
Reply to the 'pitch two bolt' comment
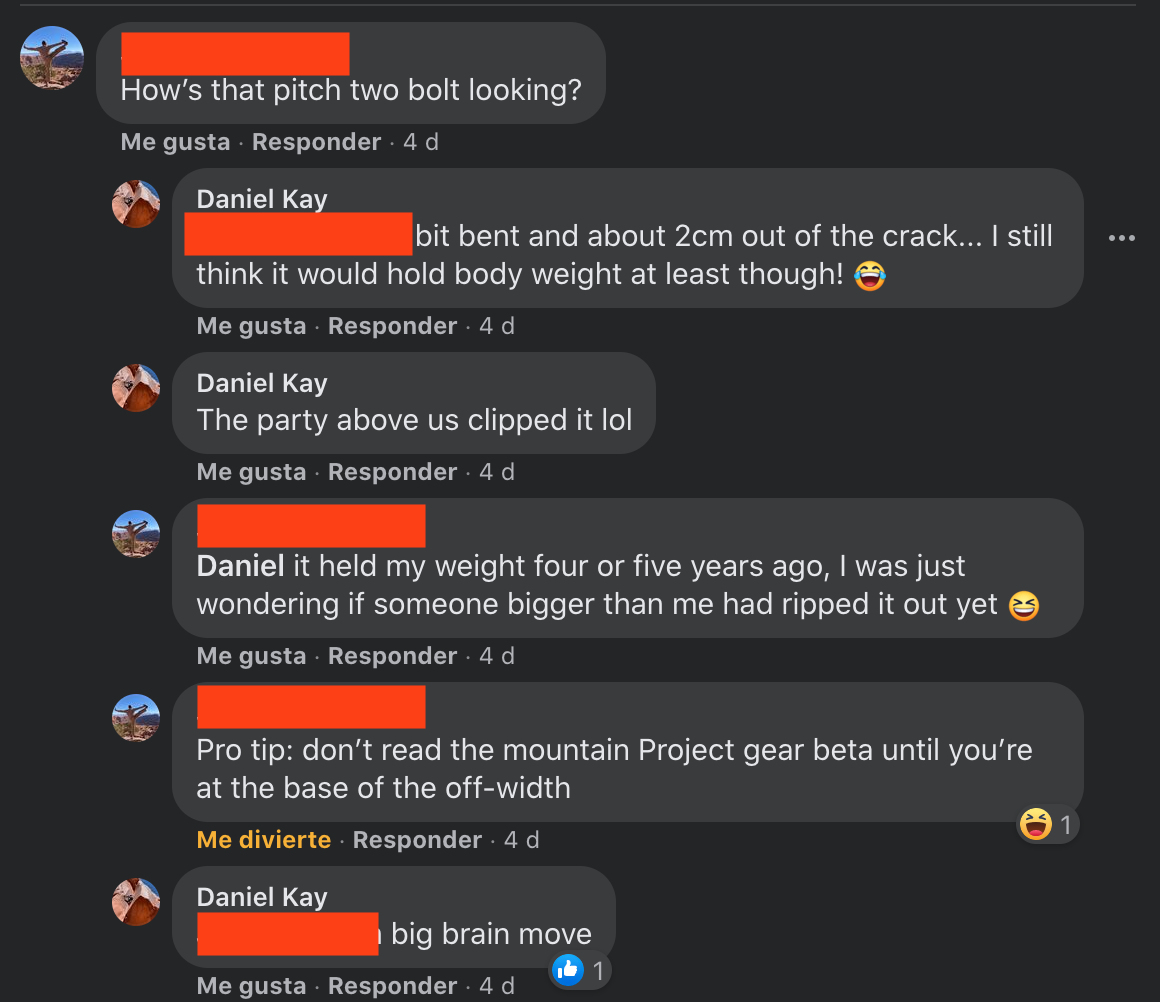pos(316,142)
